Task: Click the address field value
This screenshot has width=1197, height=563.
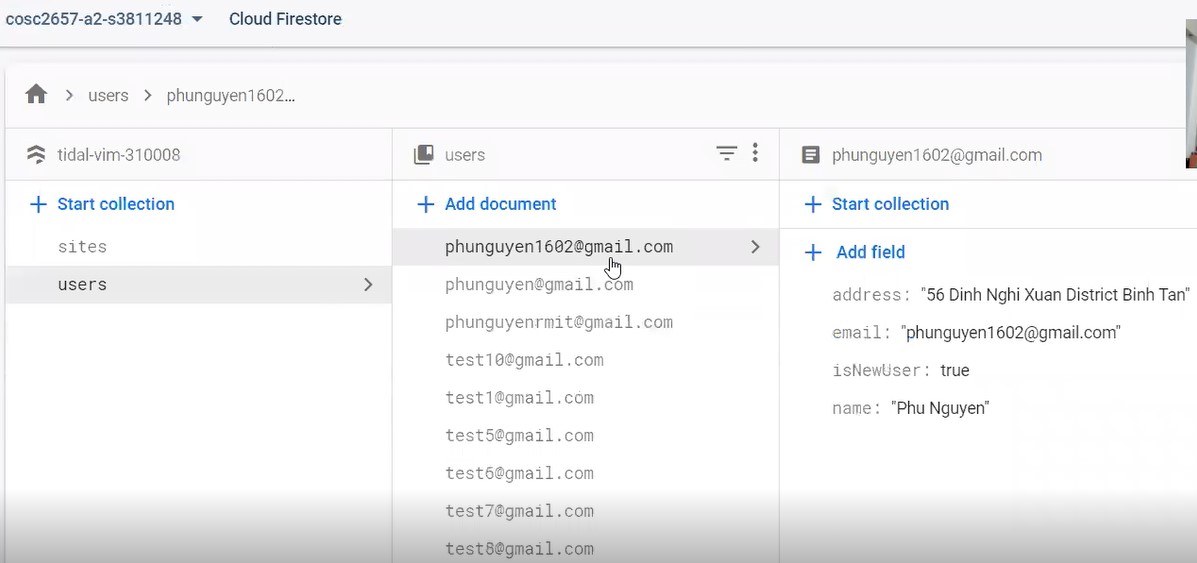Action: tap(1056, 295)
